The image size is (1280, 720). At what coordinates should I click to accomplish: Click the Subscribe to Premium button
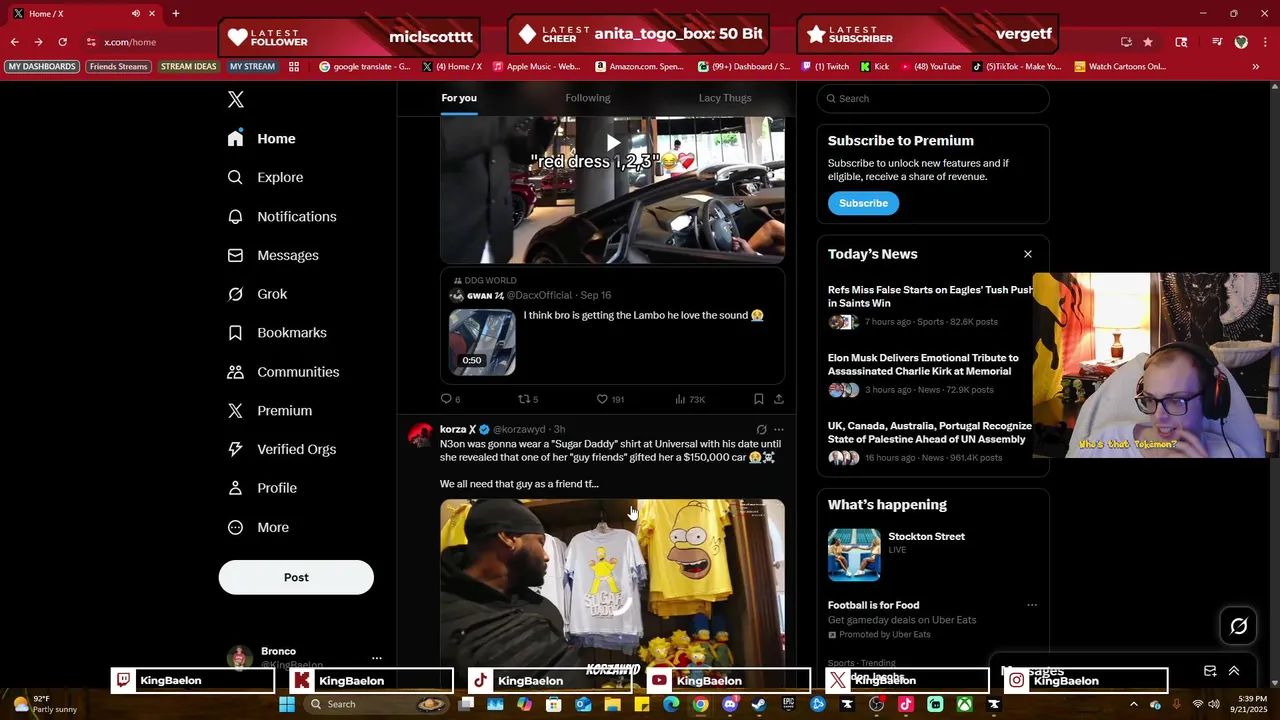pyautogui.click(x=863, y=203)
